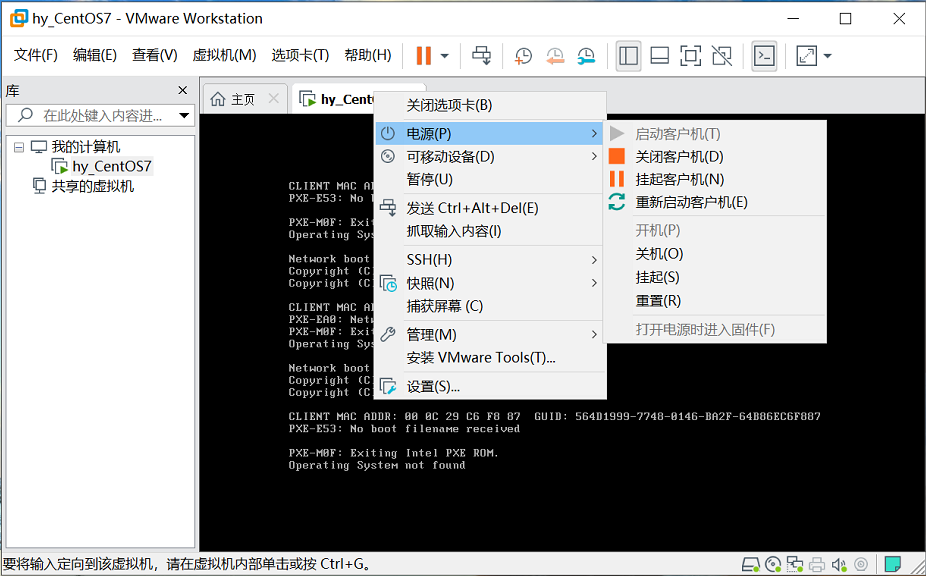Choose 发送 Ctrl+Alt+Del(E) menu entry

(x=490, y=208)
